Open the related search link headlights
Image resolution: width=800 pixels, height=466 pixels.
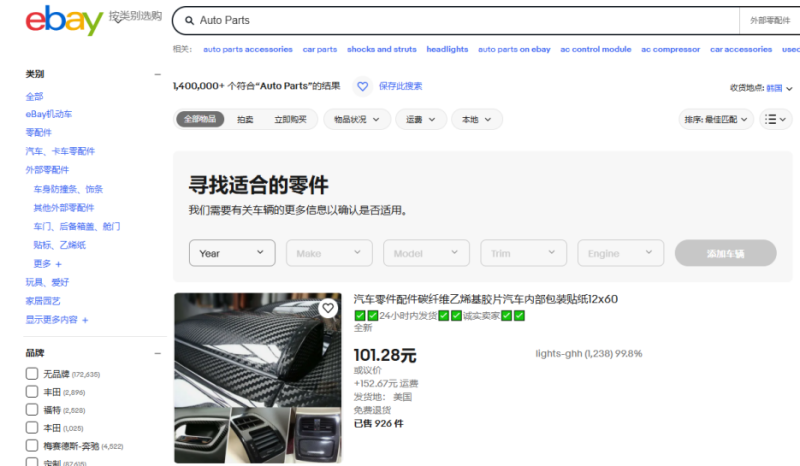pyautogui.click(x=447, y=49)
